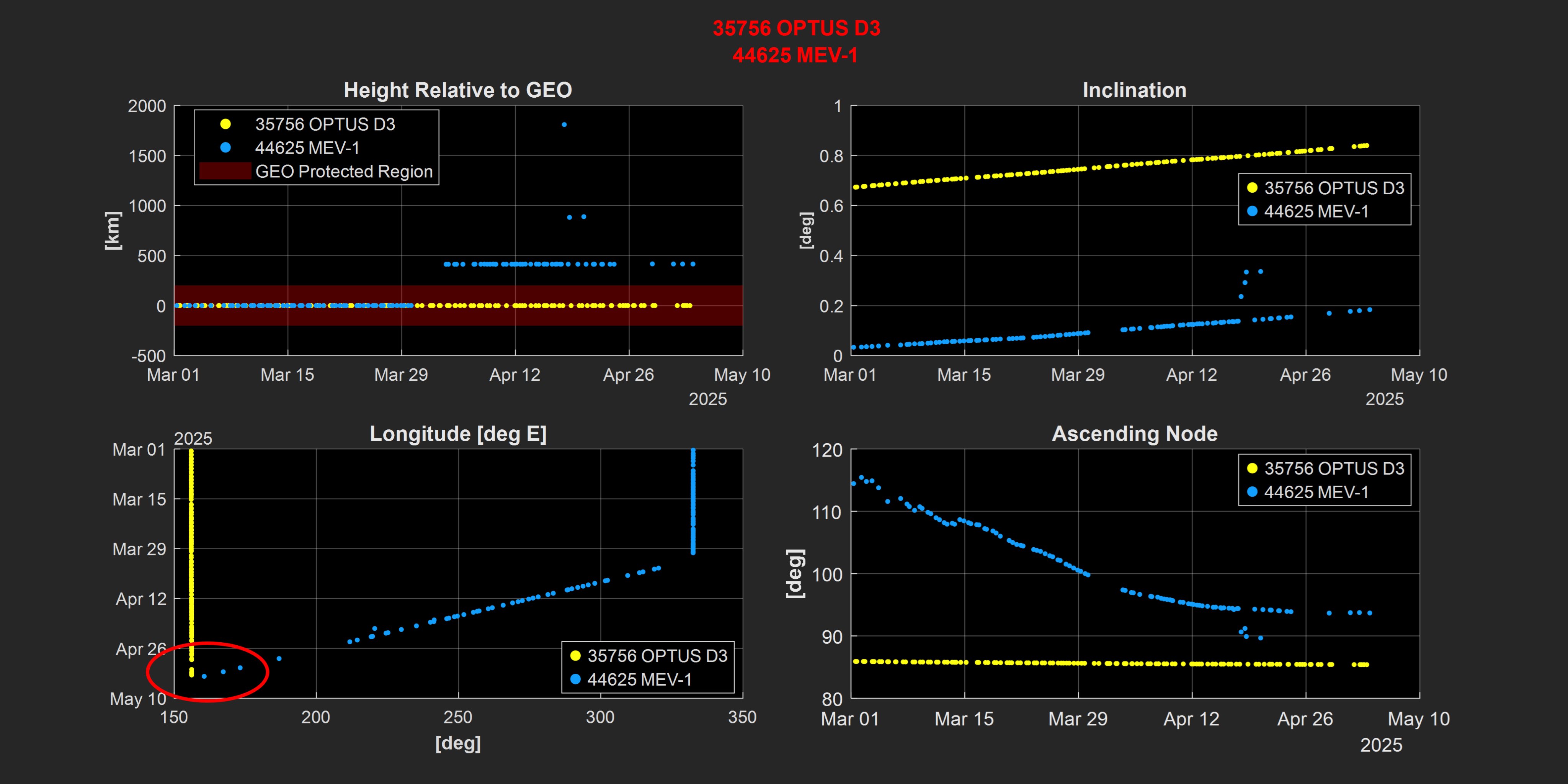Click yellow OPTUS D3 marker in Inclination legend

click(1252, 188)
